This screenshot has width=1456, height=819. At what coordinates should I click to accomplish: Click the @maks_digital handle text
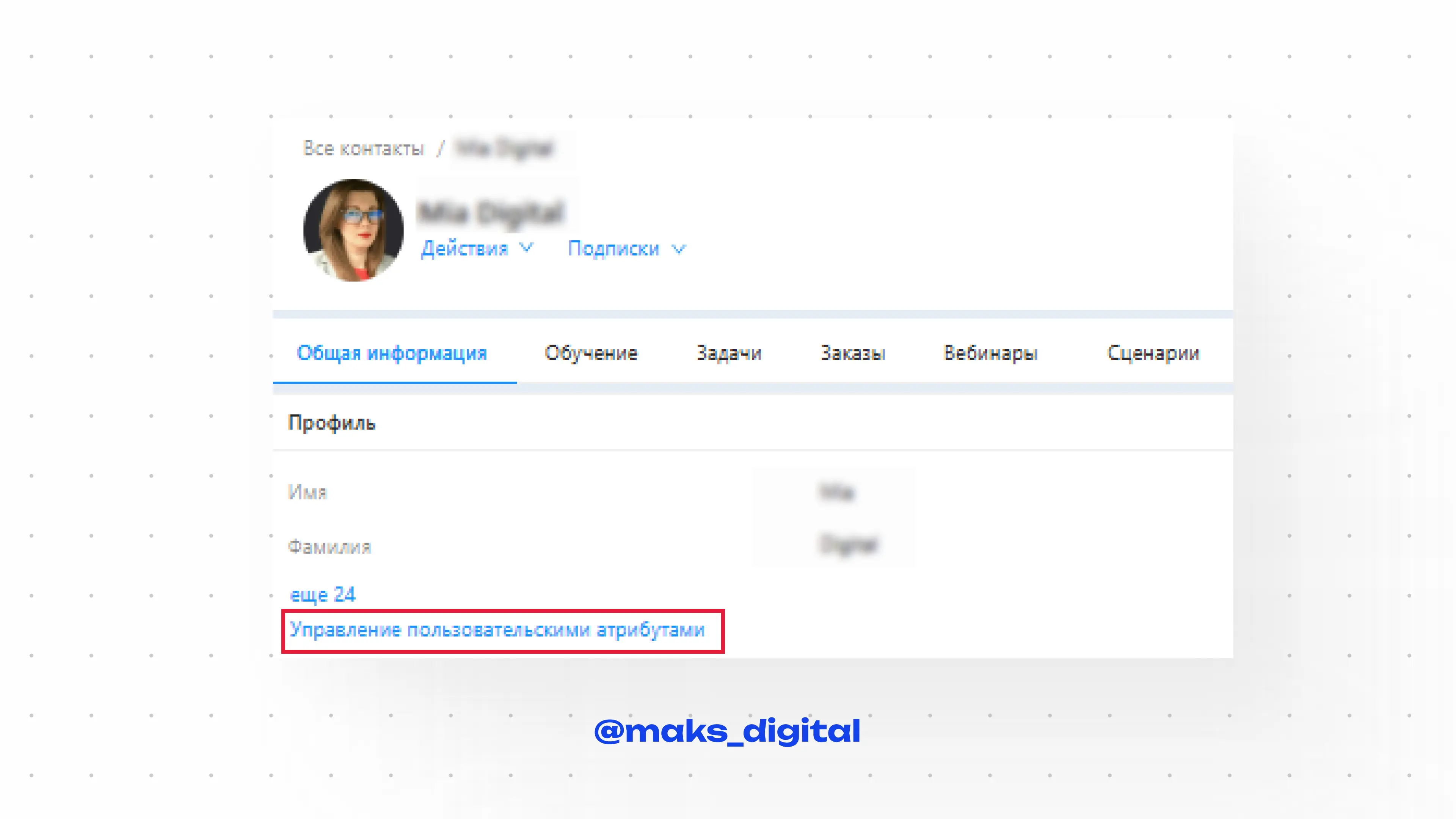(728, 731)
